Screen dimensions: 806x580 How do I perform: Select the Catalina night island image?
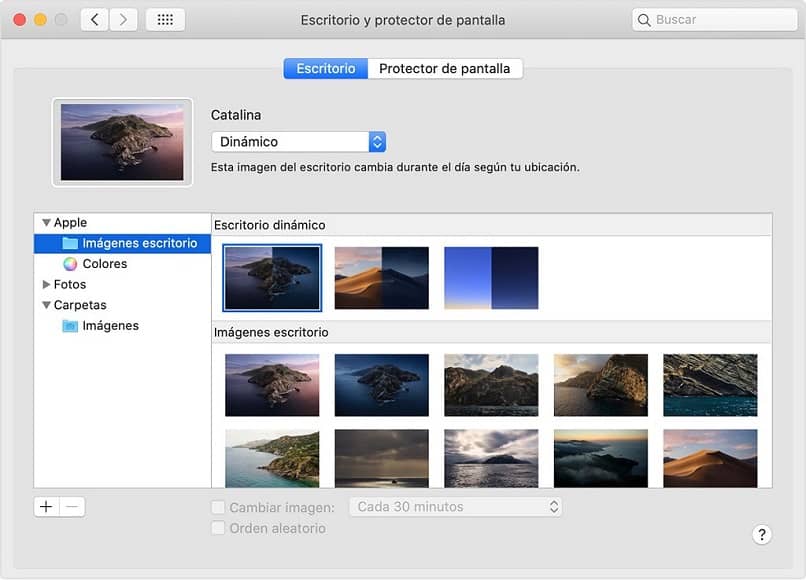coord(381,385)
